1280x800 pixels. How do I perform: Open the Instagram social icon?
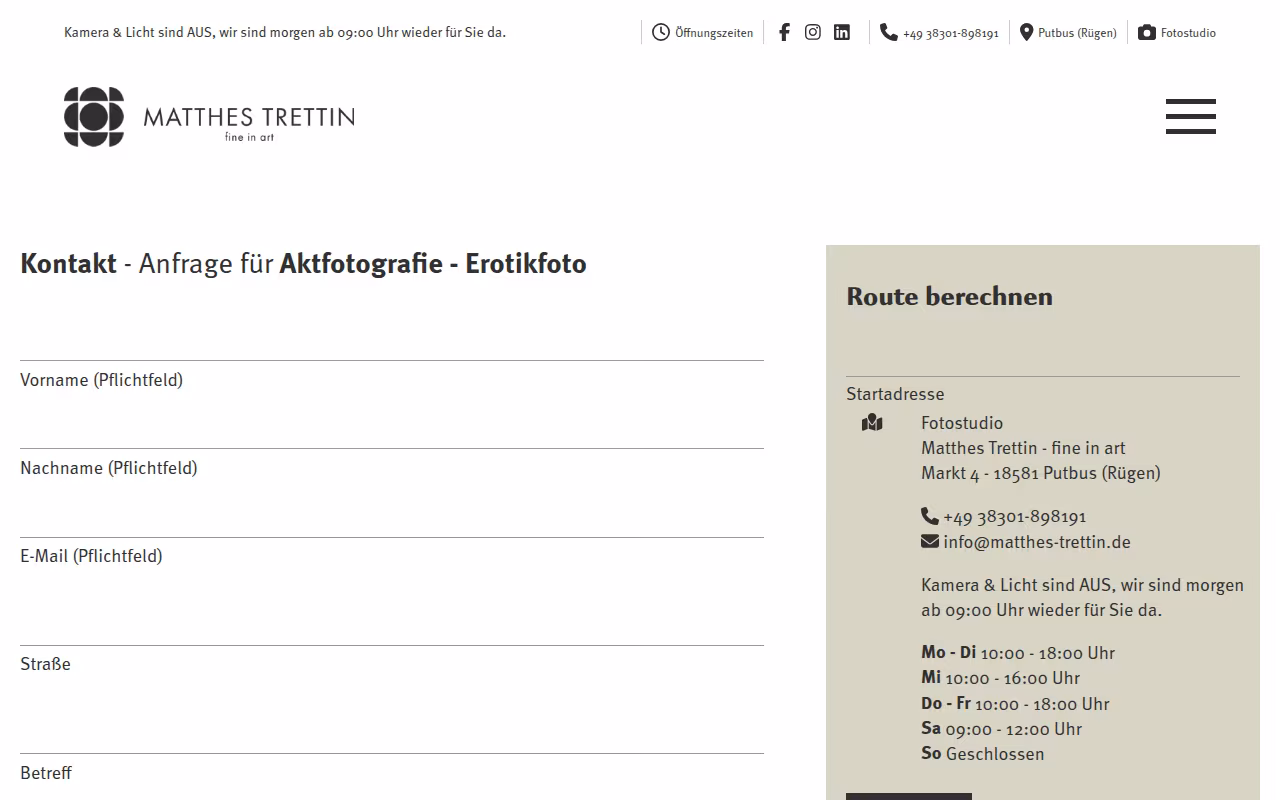point(813,32)
